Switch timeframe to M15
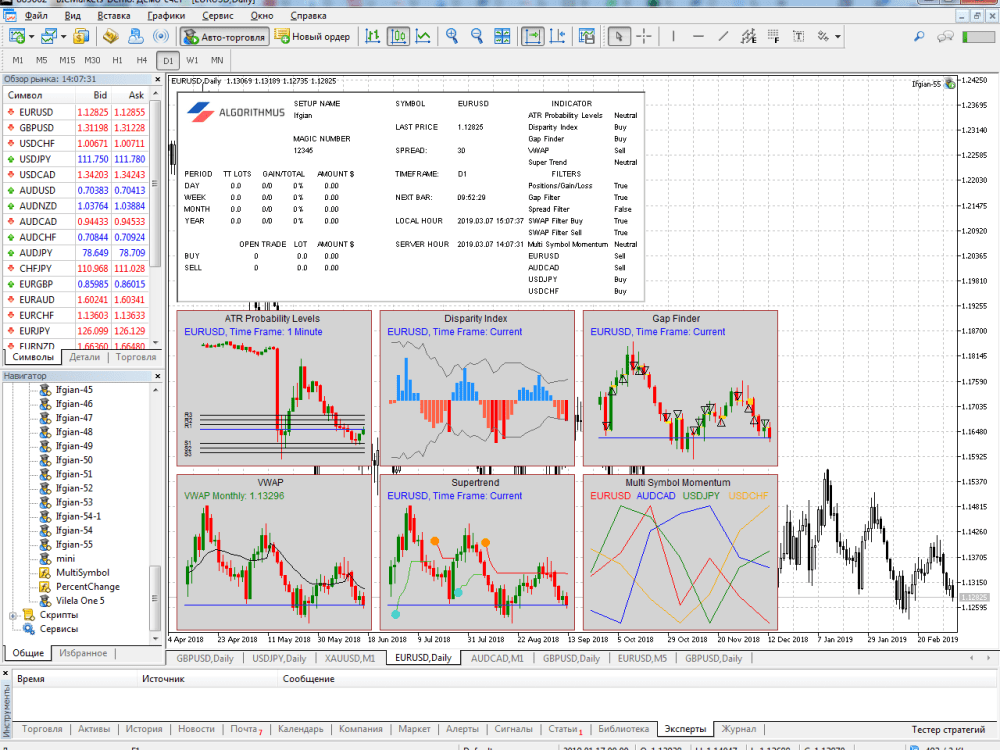 (67, 61)
